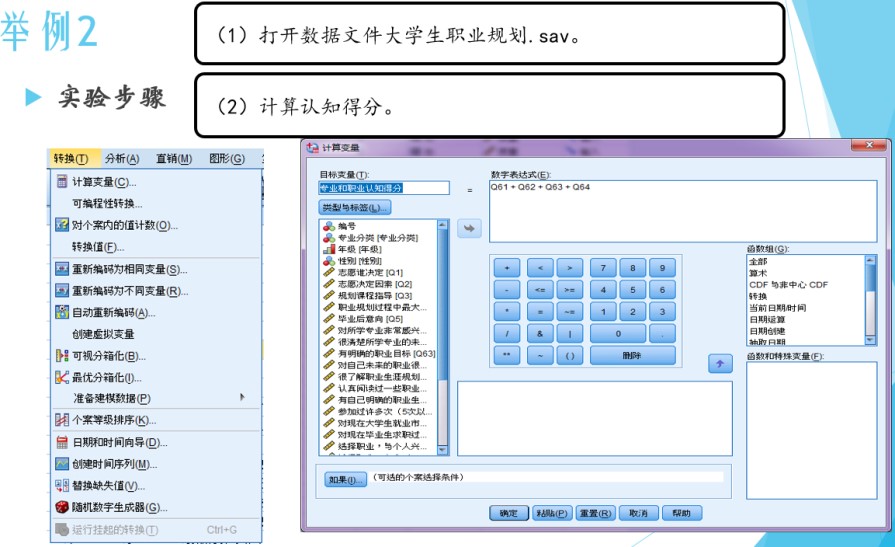Open the 分析(A) menu
Screen dimensions: 895x547
(x=122, y=158)
